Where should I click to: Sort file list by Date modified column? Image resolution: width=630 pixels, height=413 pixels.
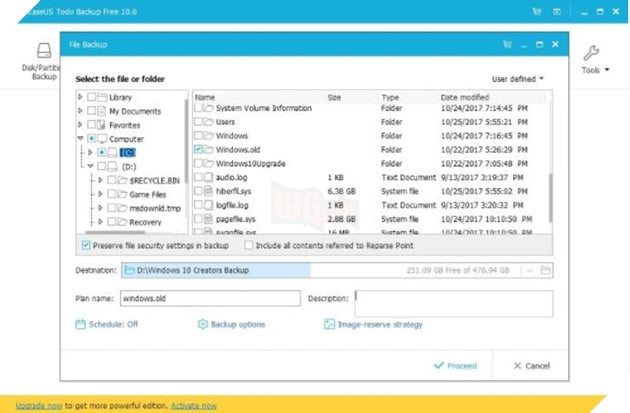tap(464, 97)
